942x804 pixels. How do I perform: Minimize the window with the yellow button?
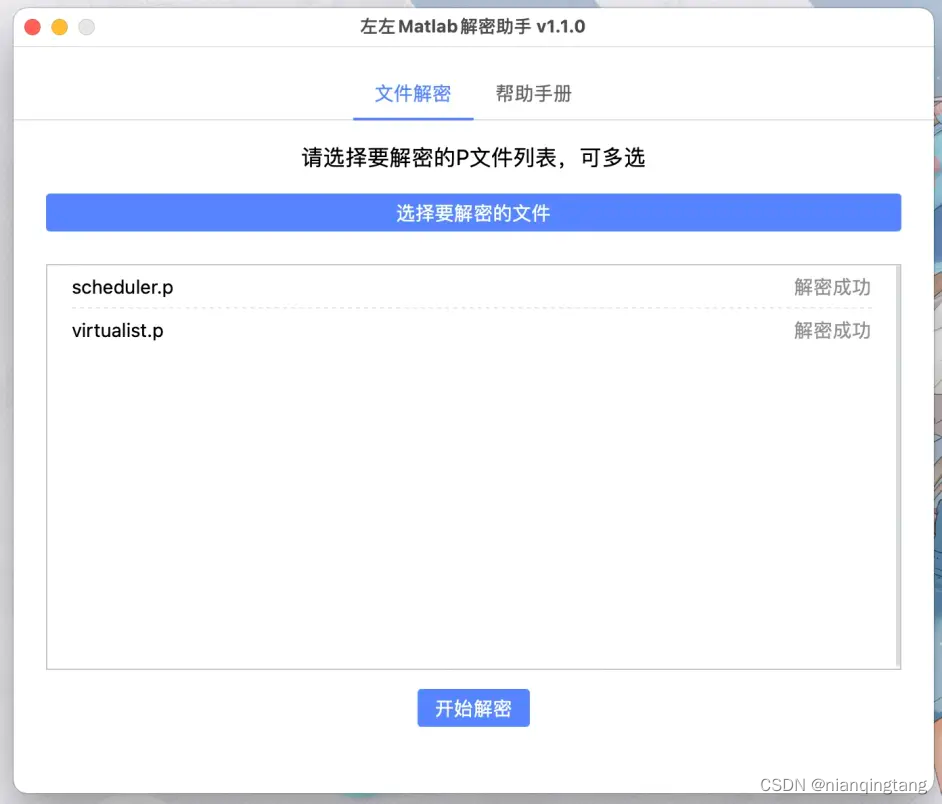point(59,27)
